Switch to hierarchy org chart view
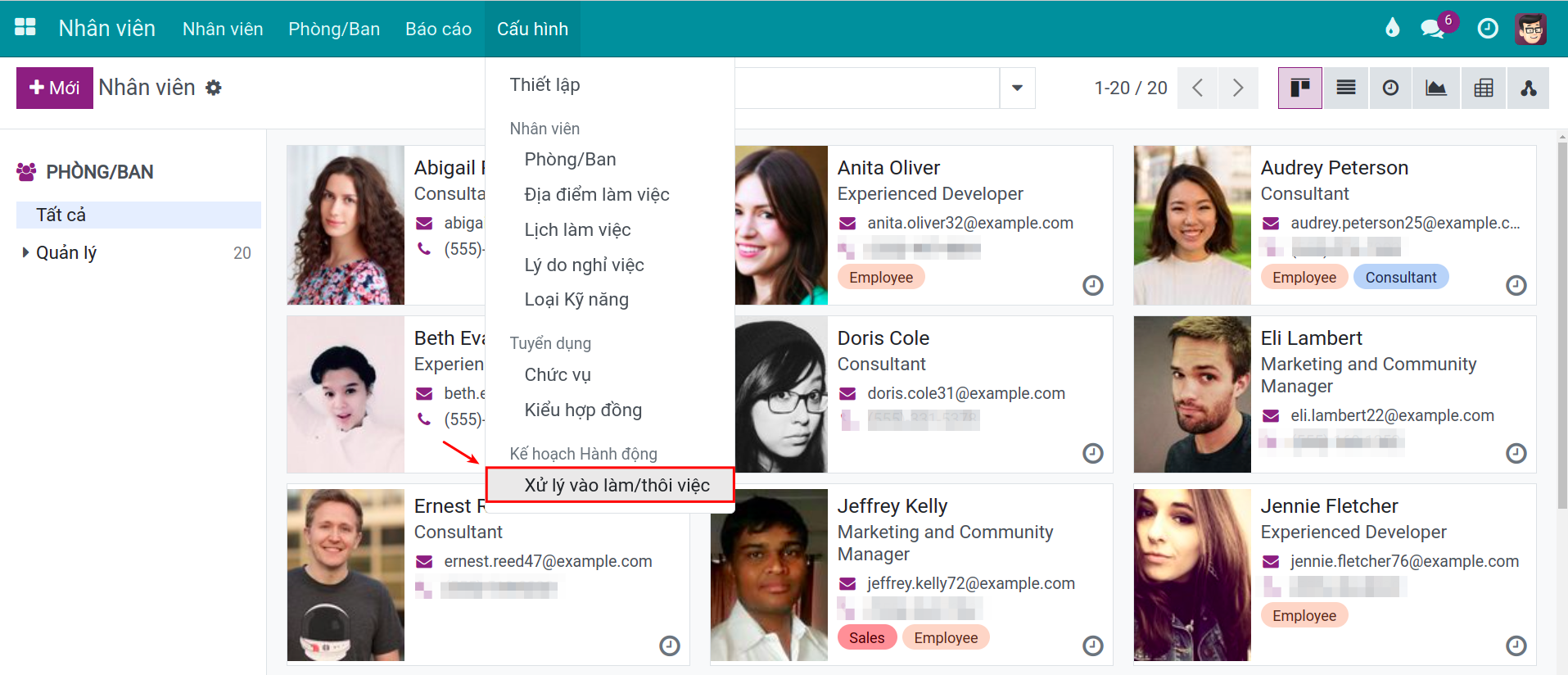 pyautogui.click(x=1528, y=88)
